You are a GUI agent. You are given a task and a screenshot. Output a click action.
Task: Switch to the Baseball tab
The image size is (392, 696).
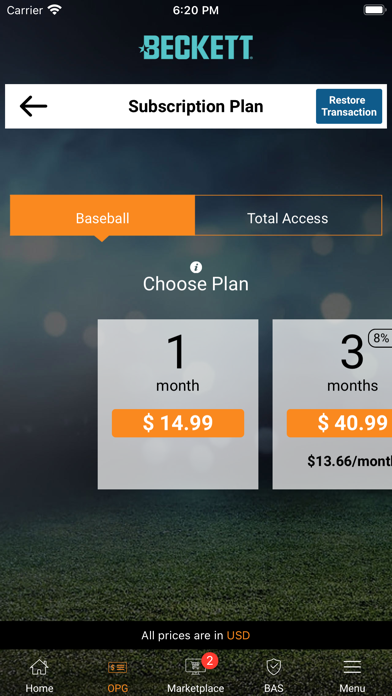102,218
